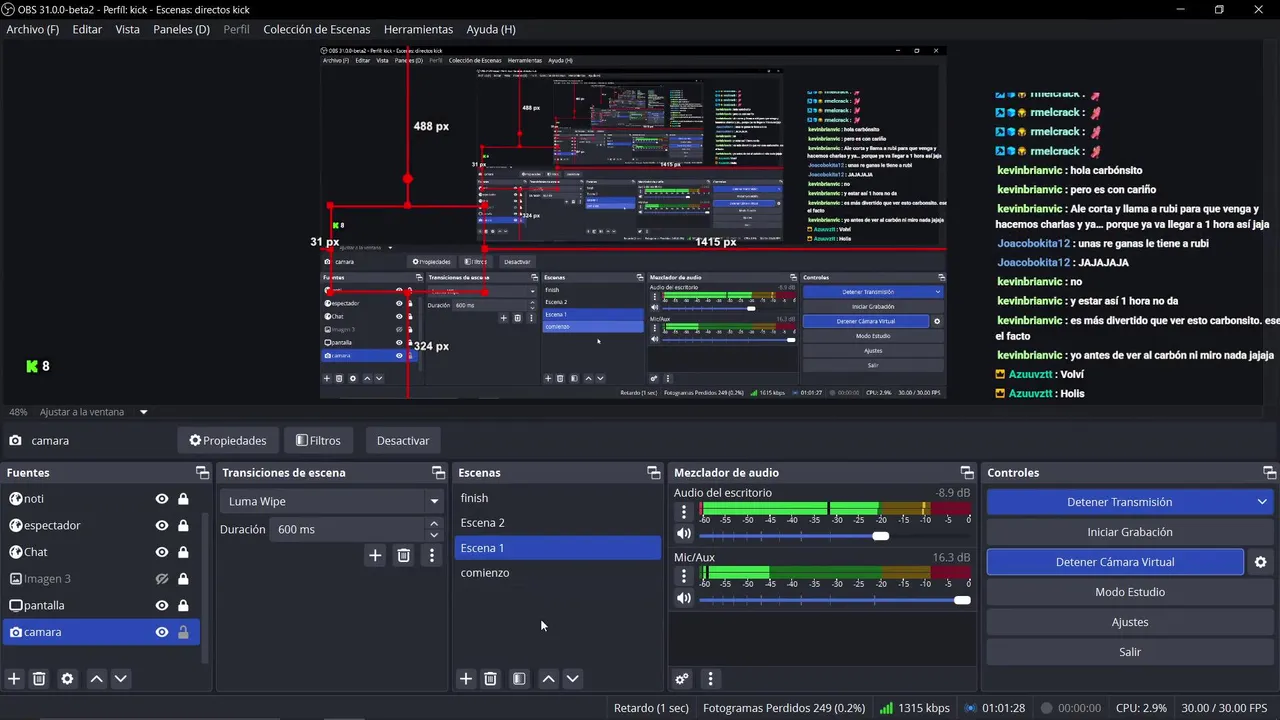
Task: Open scene filters icon in Escenas toolbar
Action: point(519,679)
